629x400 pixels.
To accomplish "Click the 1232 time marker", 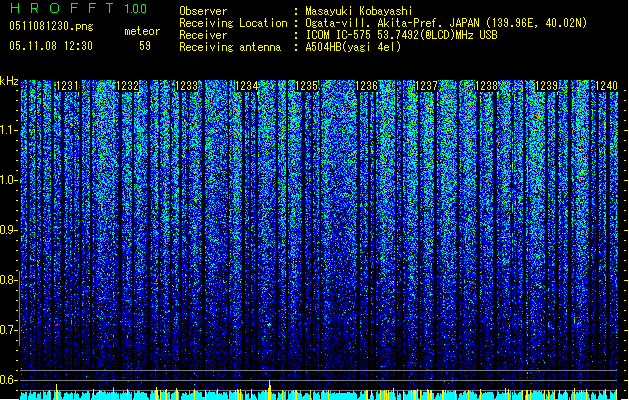I will pos(127,86).
